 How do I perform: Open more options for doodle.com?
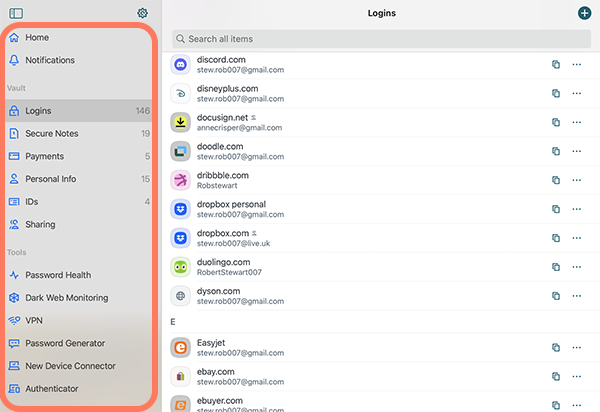577,151
